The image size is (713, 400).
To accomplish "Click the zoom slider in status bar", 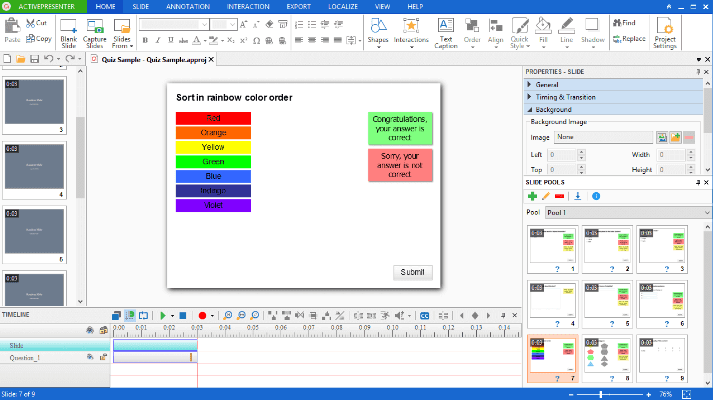I will pos(601,395).
